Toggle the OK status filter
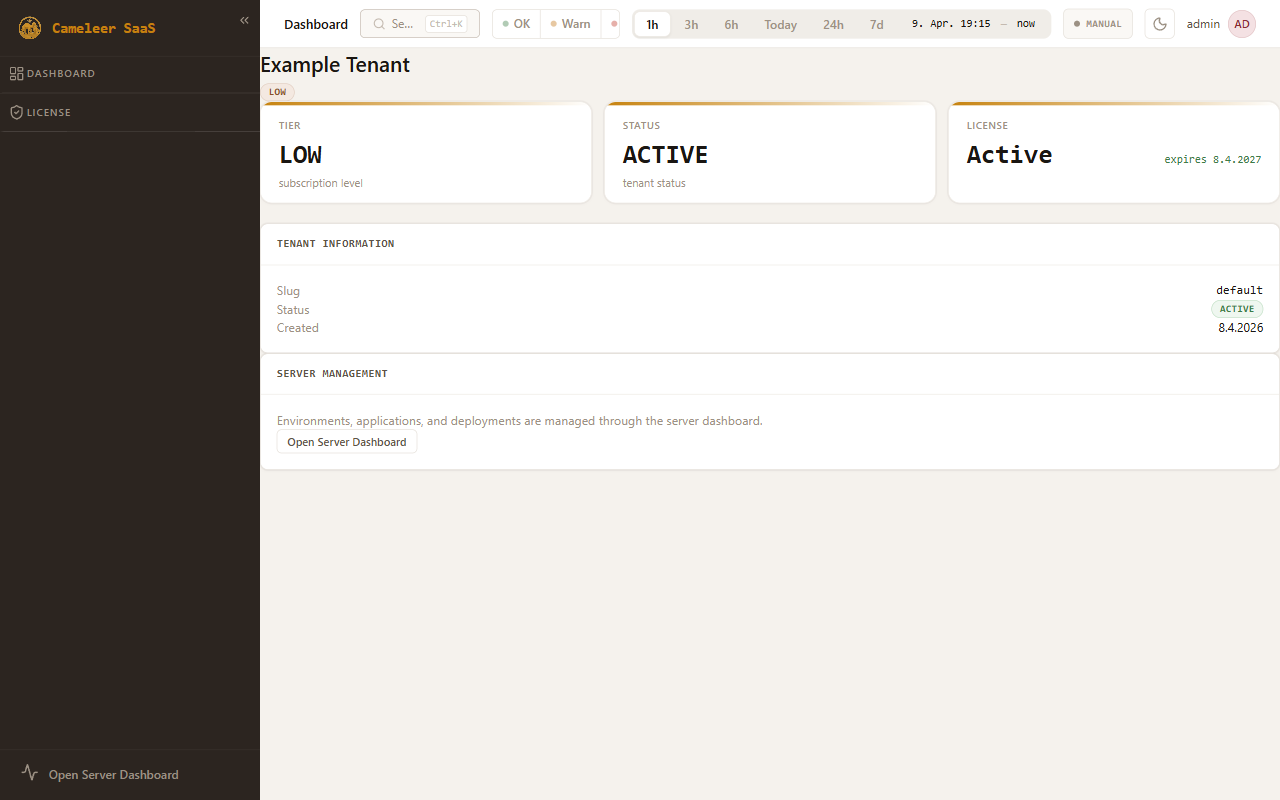The height and width of the screenshot is (800, 1280). (516, 24)
